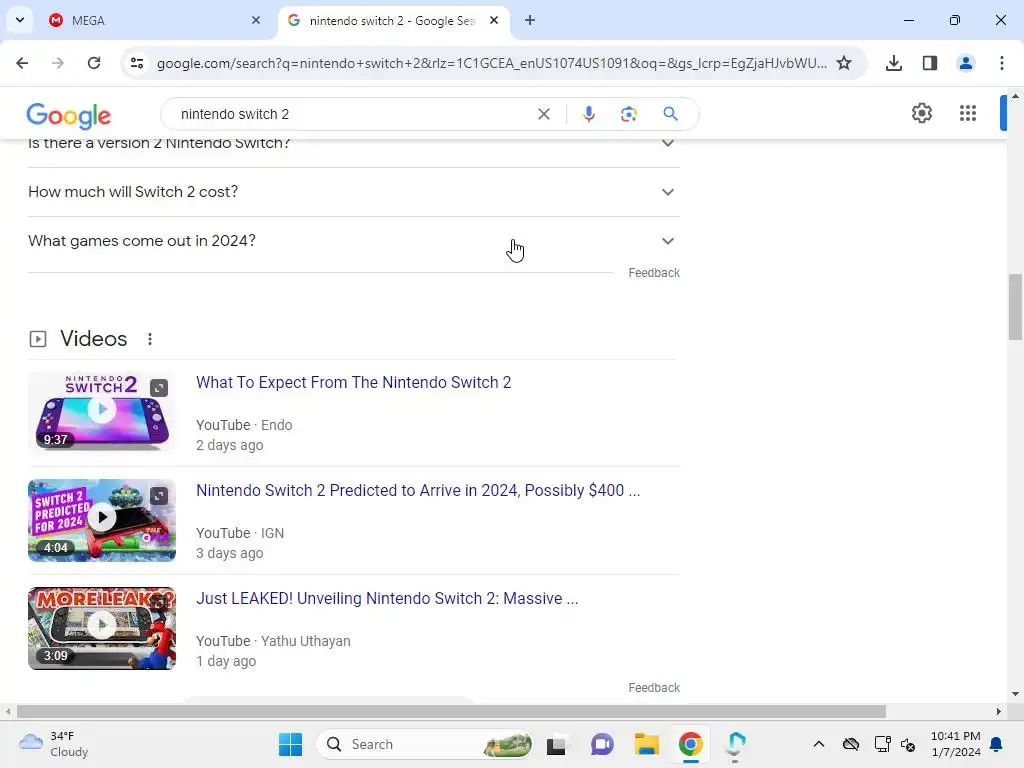
Task: Open tab search dropdown arrow
Action: 20,20
